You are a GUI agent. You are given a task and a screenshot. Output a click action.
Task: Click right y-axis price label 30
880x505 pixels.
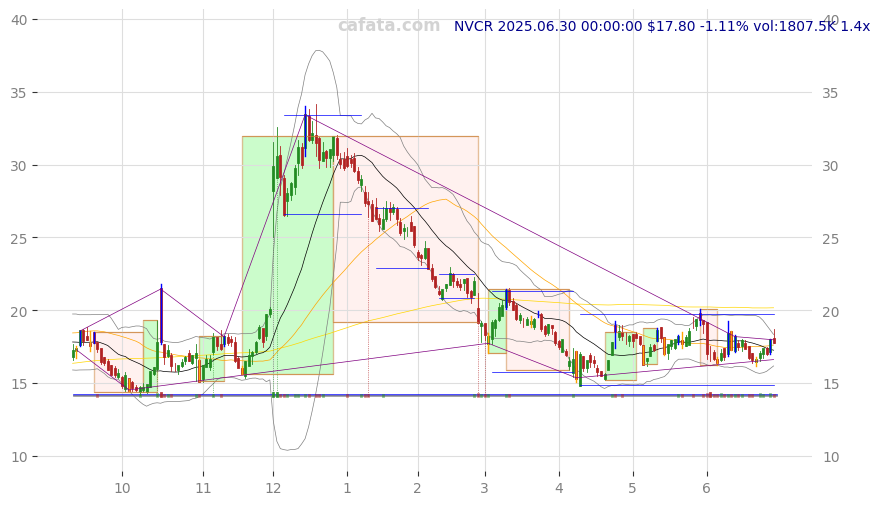click(831, 166)
